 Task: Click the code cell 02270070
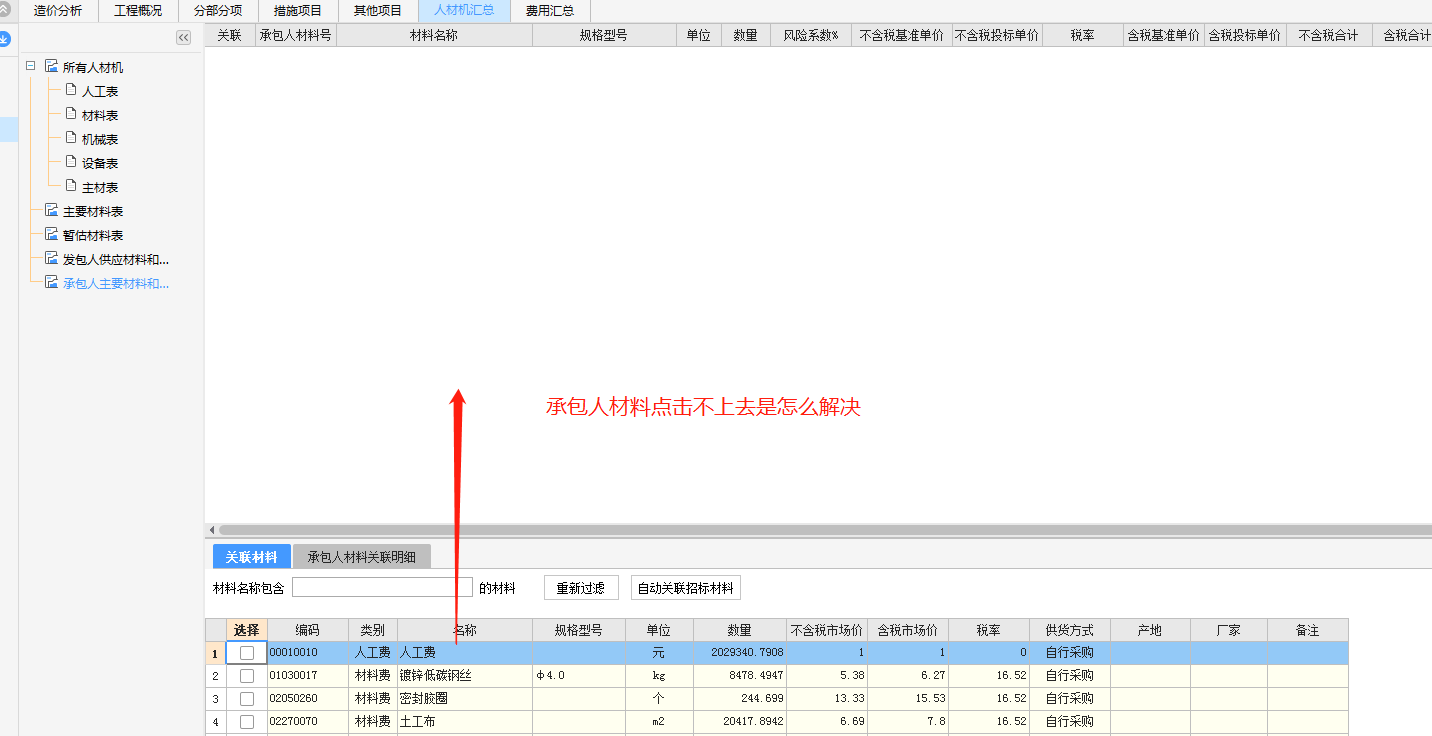pyautogui.click(x=308, y=722)
